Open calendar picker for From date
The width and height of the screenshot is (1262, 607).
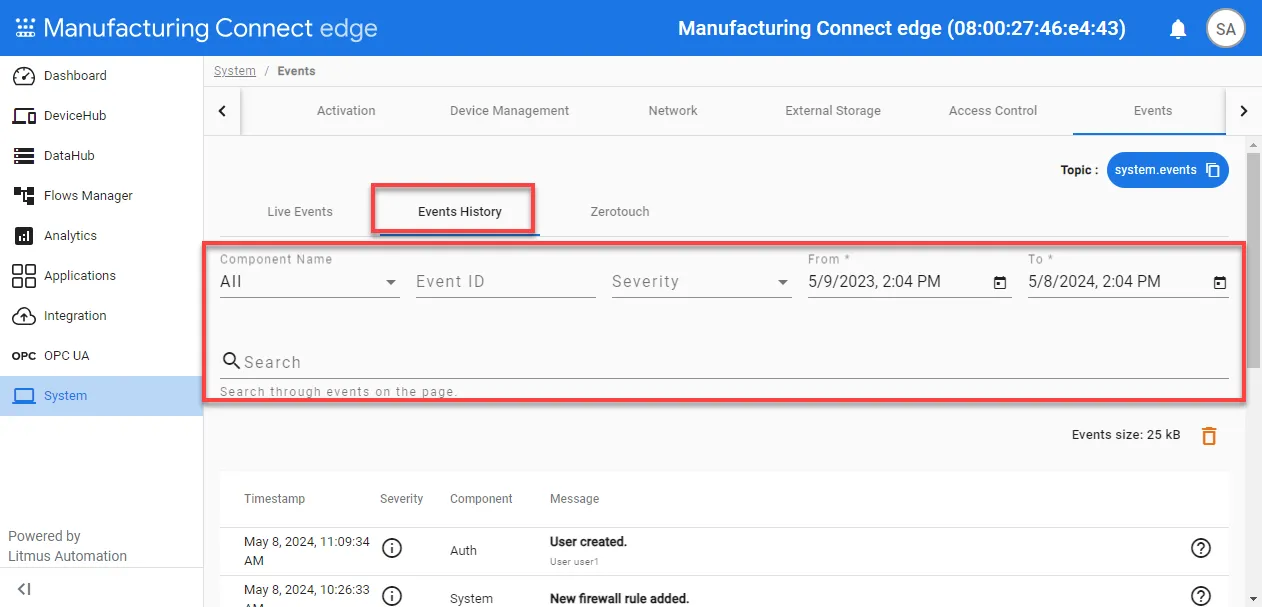point(1000,283)
